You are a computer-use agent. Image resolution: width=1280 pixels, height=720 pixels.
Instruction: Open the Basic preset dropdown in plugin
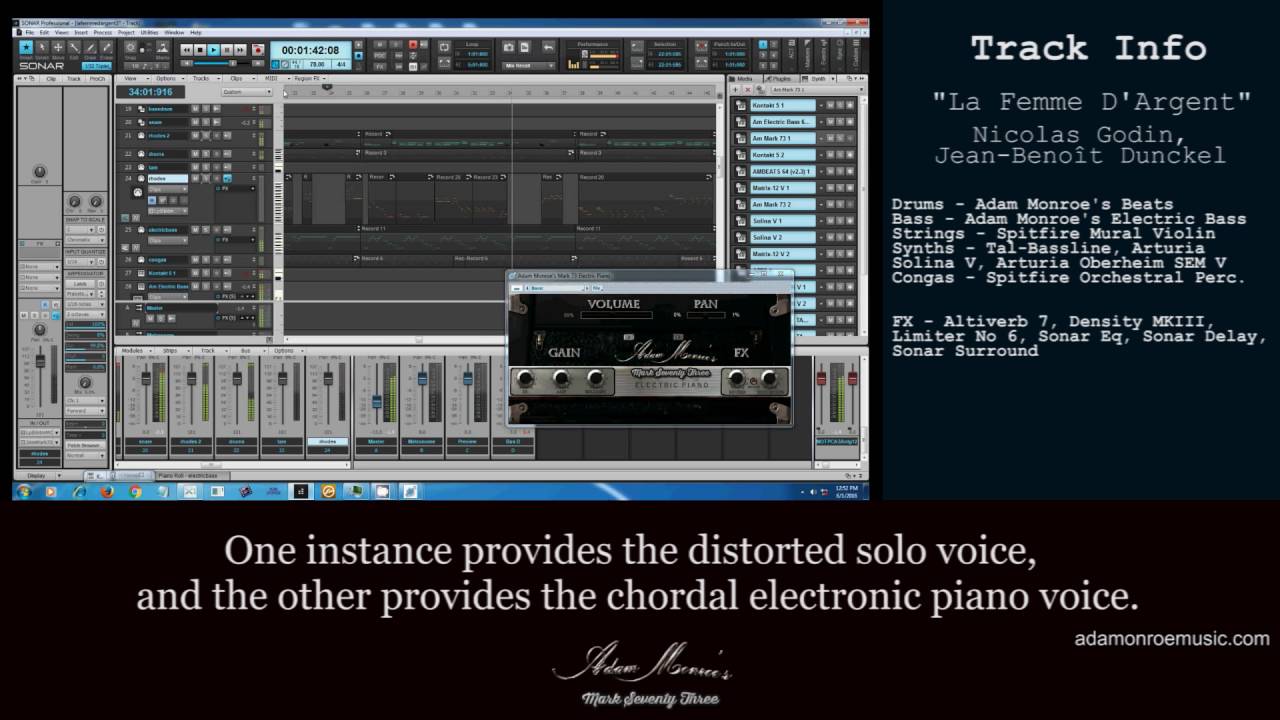556,288
